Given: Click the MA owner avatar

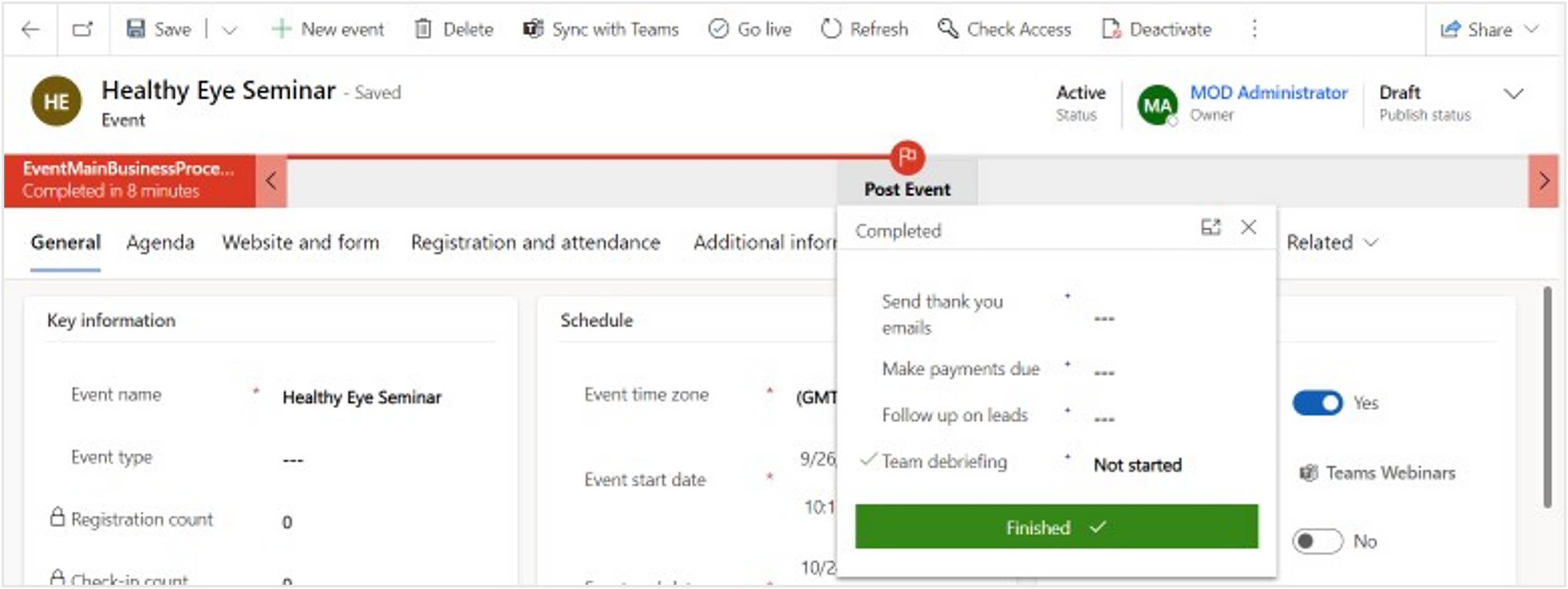Looking at the screenshot, I should point(1157,105).
